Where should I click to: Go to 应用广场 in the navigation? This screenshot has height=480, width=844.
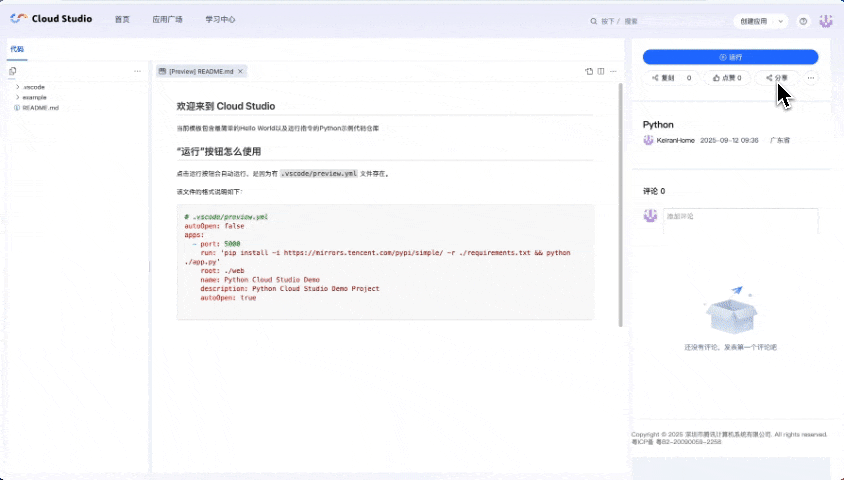pyautogui.click(x=167, y=19)
